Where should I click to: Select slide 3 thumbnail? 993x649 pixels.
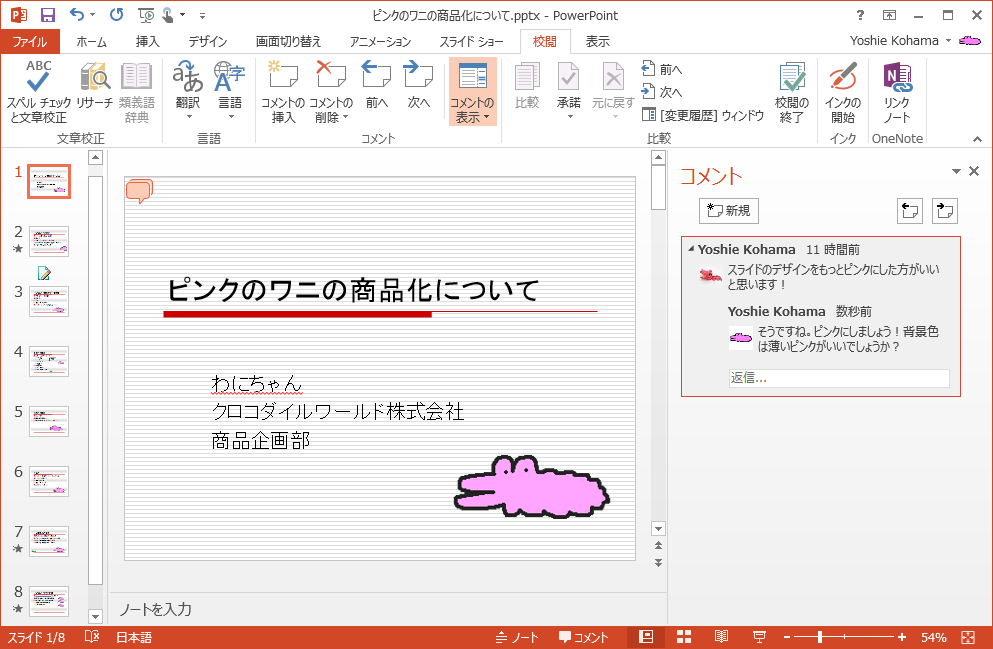coord(49,301)
